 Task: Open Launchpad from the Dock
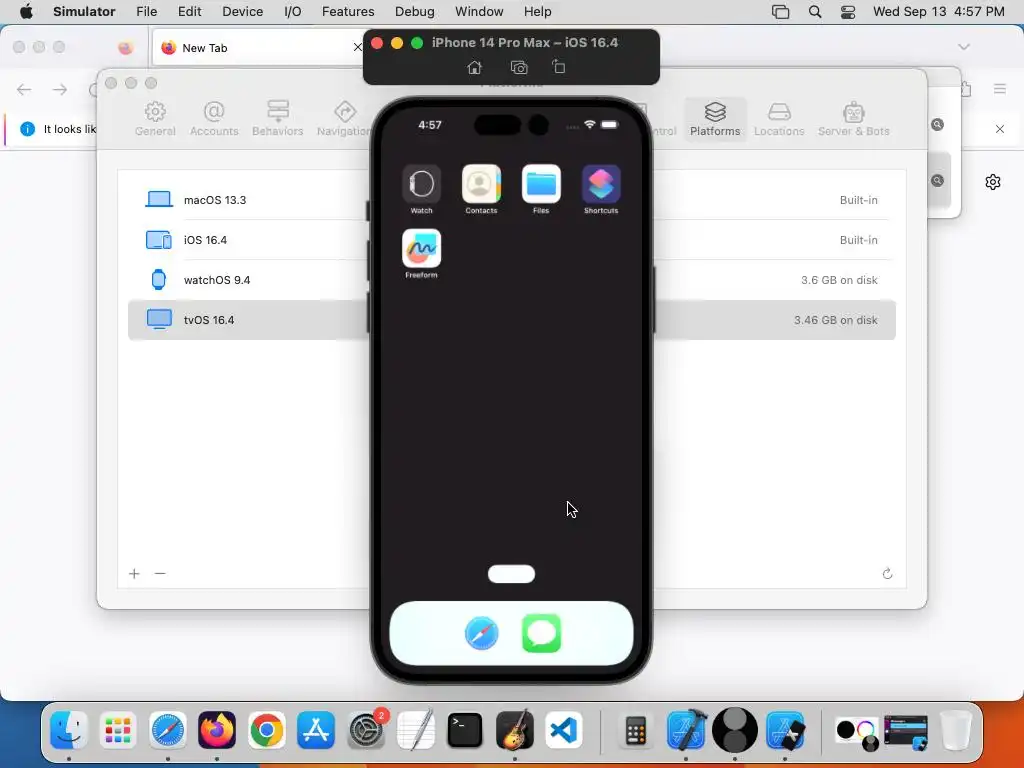[x=118, y=729]
